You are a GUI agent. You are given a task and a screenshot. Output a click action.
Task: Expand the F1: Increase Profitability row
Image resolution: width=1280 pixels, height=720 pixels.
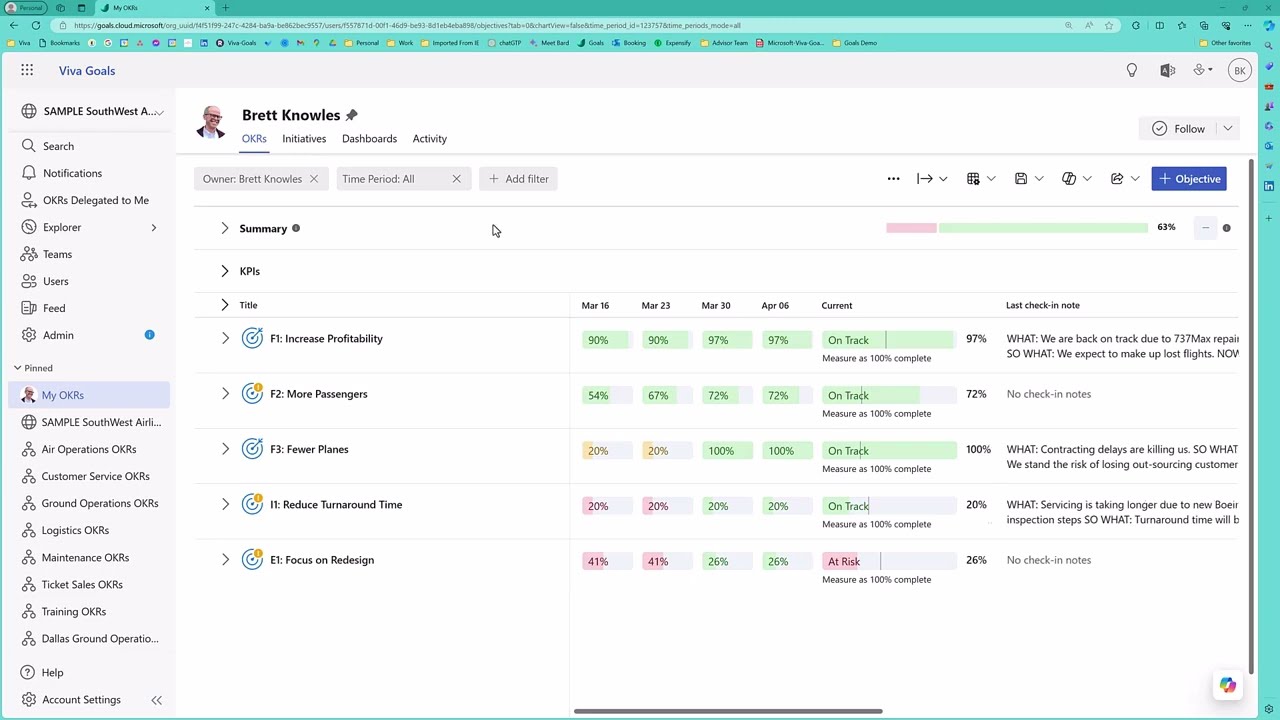[x=225, y=339]
